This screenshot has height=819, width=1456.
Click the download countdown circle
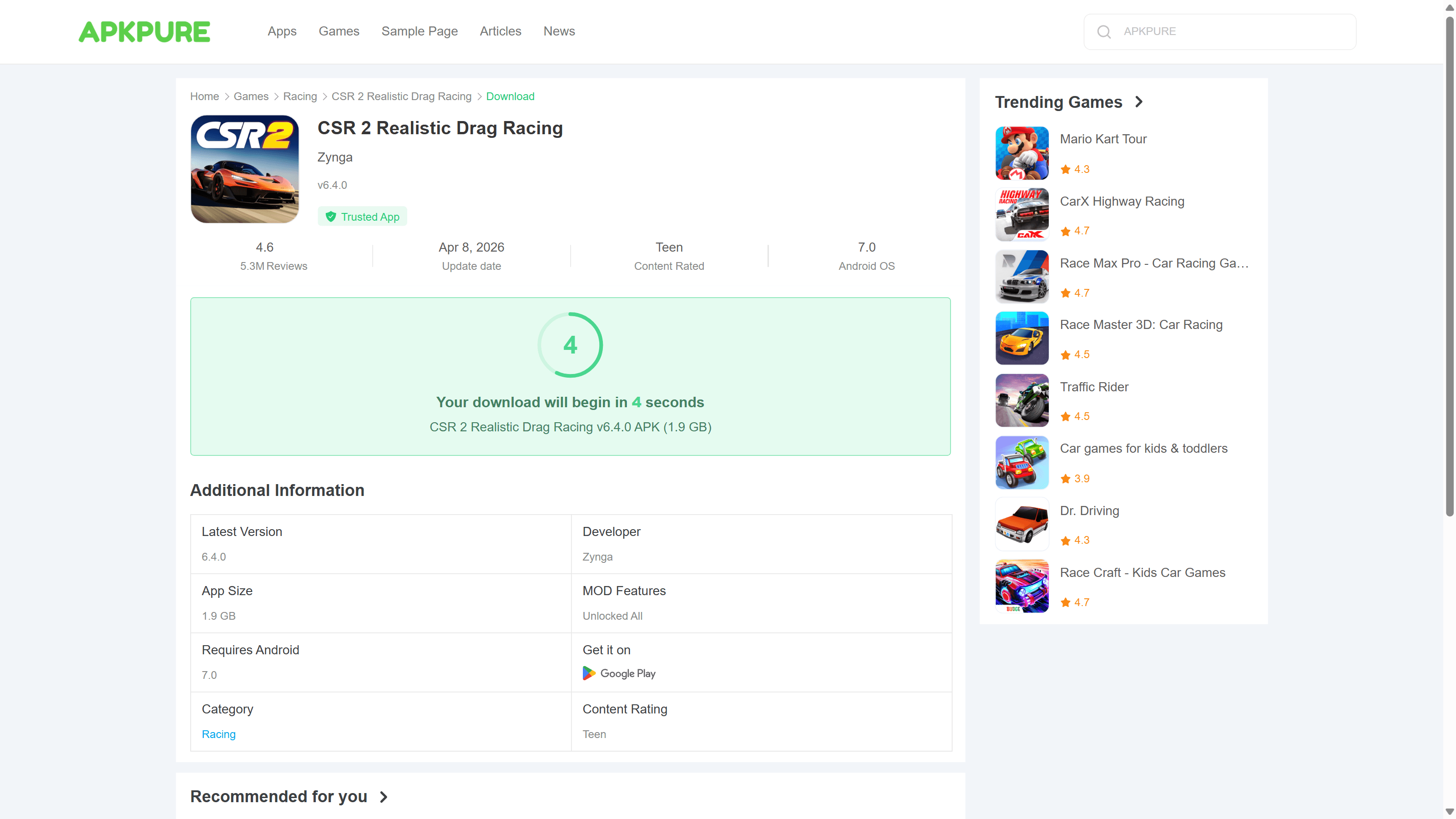pos(570,345)
